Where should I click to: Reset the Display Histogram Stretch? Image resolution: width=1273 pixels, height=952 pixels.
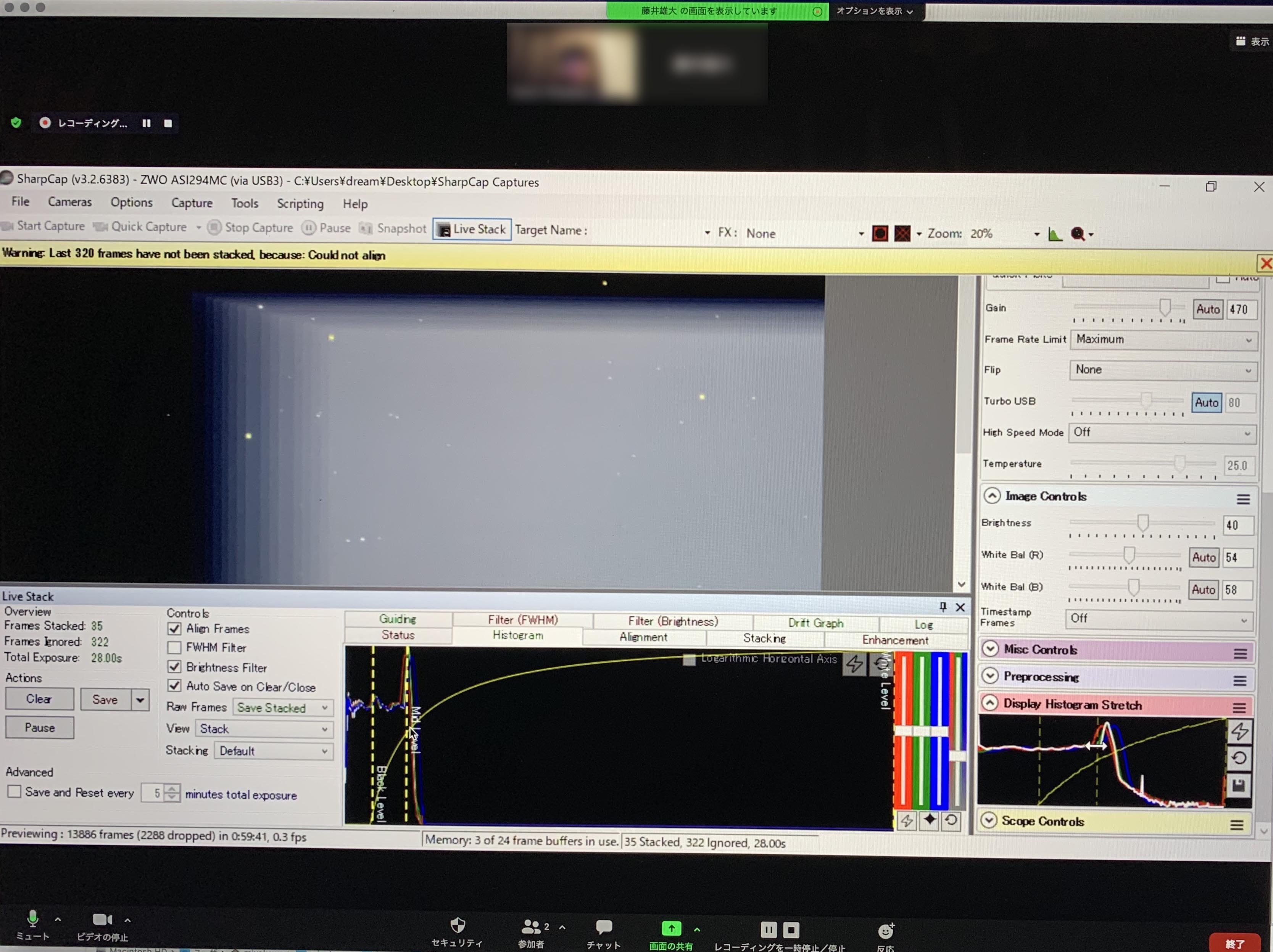click(1239, 758)
